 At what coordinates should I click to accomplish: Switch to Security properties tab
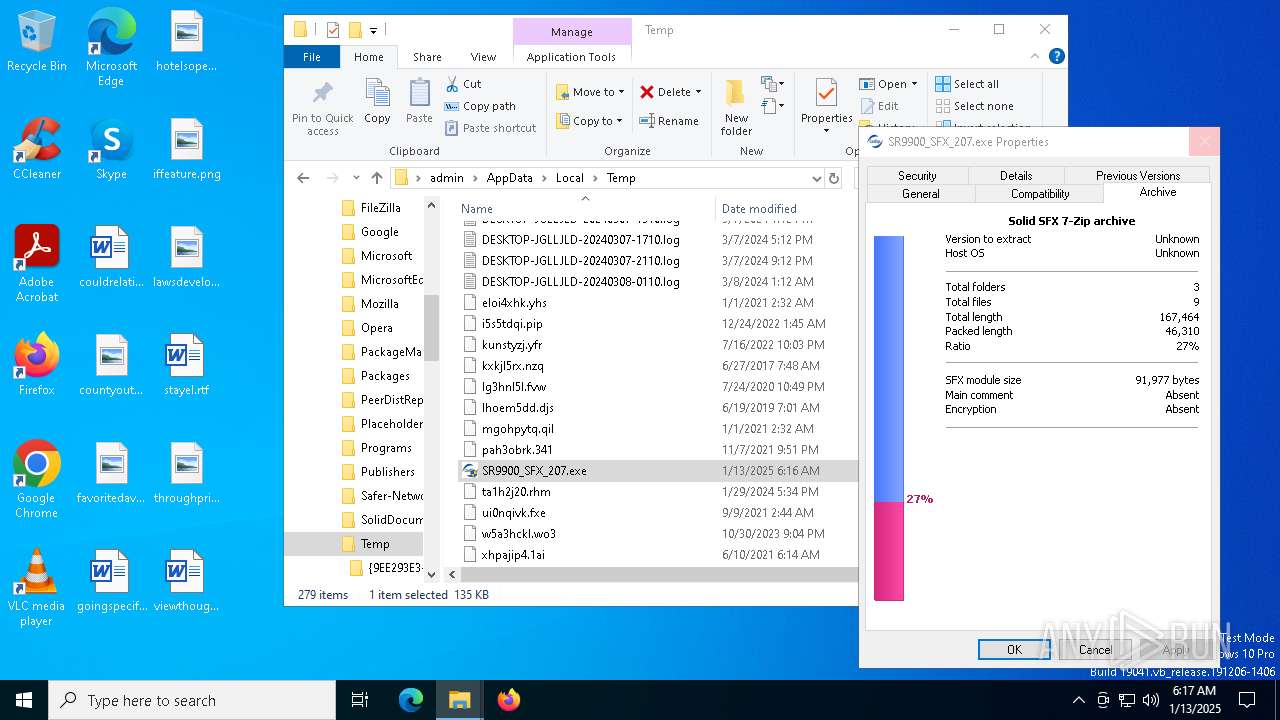pos(917,175)
